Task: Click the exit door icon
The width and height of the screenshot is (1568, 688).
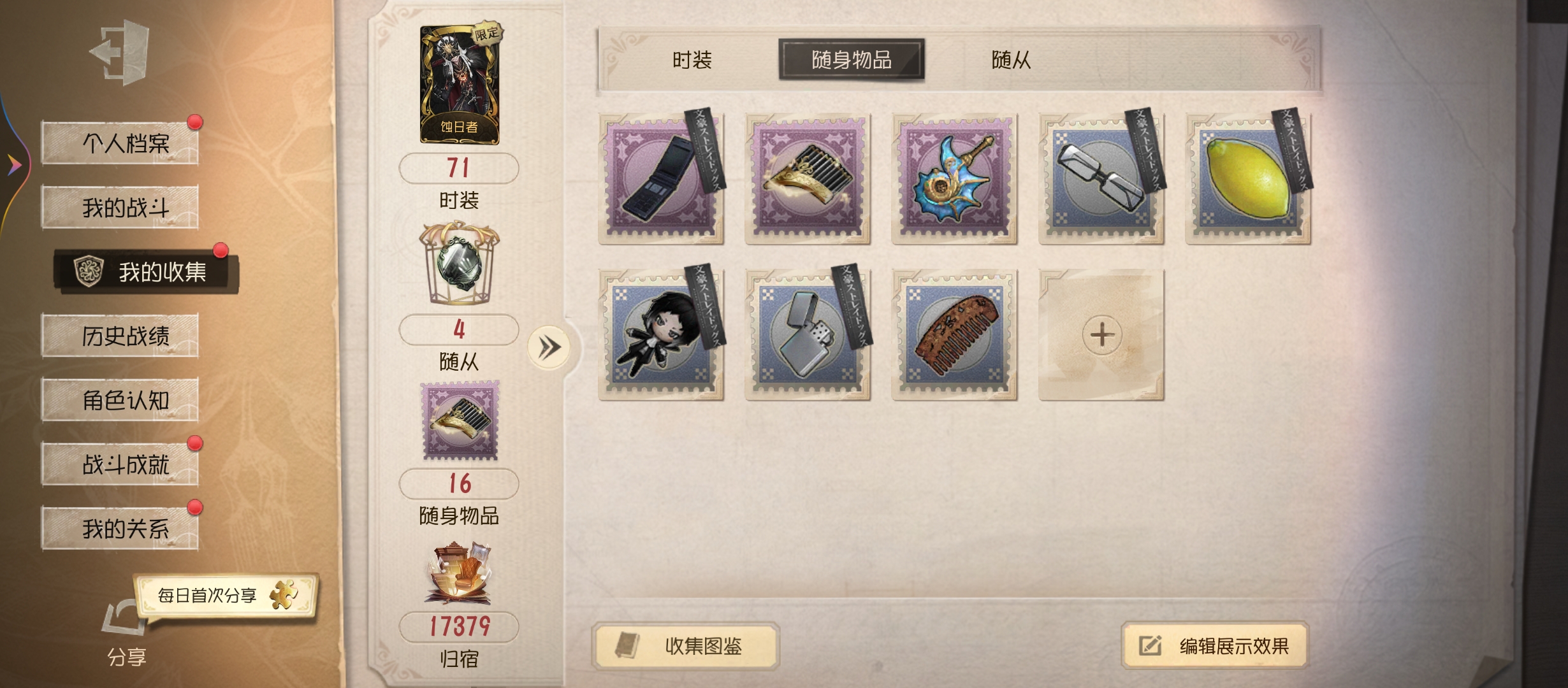Action: 120,52
